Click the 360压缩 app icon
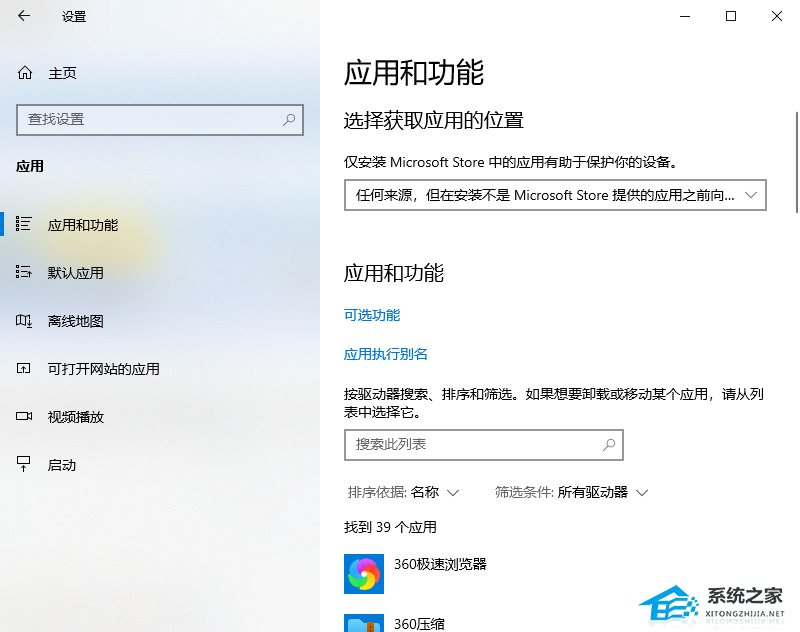800x632 pixels. click(x=364, y=623)
